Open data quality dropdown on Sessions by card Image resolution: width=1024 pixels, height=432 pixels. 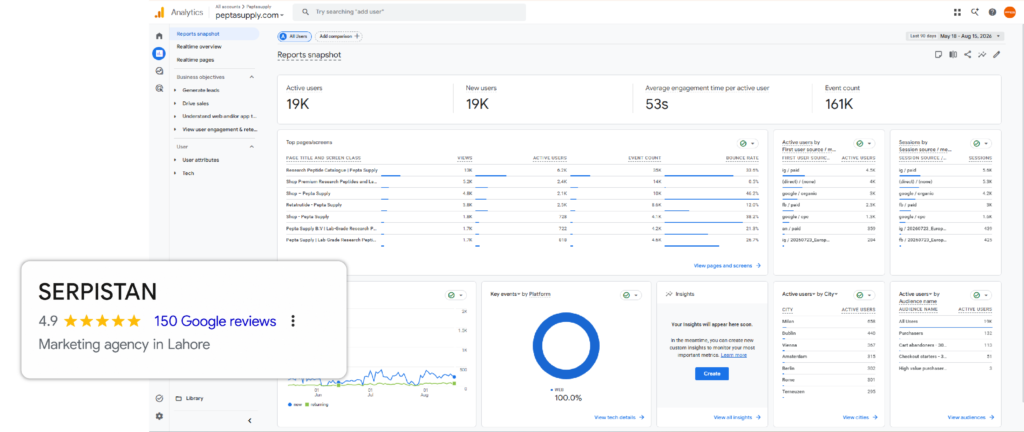point(981,143)
